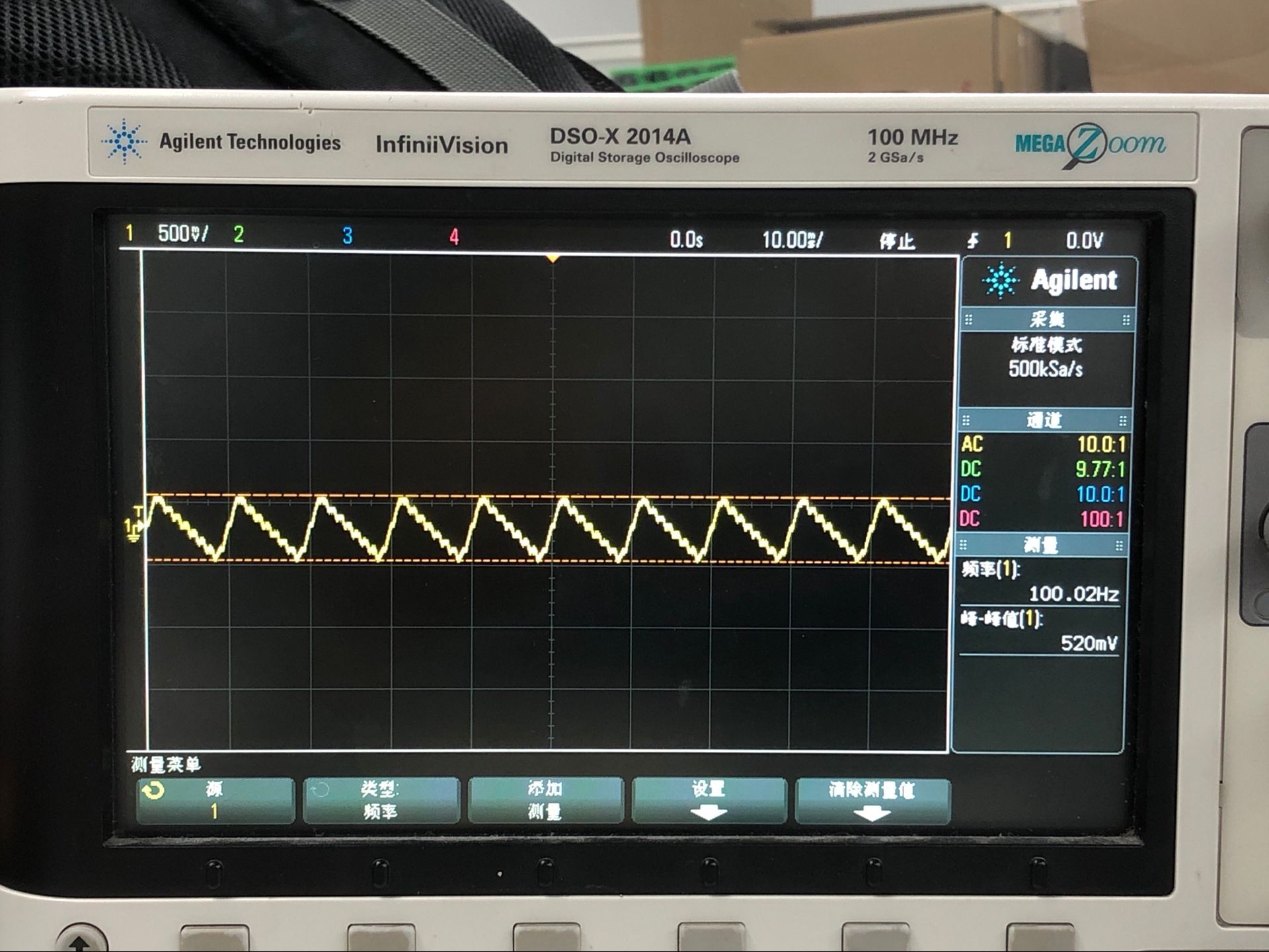Select channel 2 green indicator
The image size is (1269, 952).
239,235
